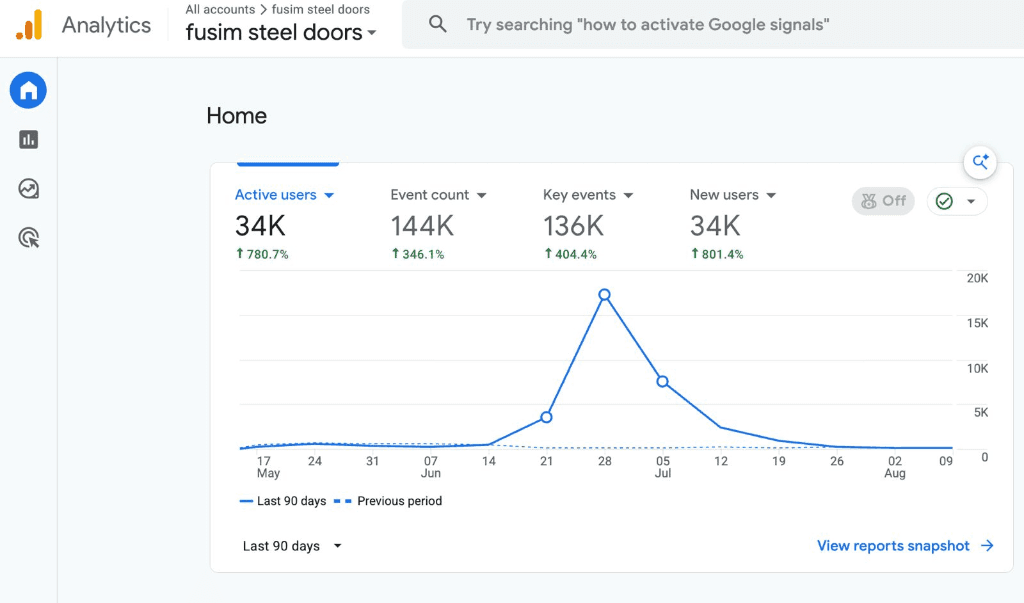The image size is (1024, 603).
Task: Click the Home page heading
Action: [x=236, y=116]
